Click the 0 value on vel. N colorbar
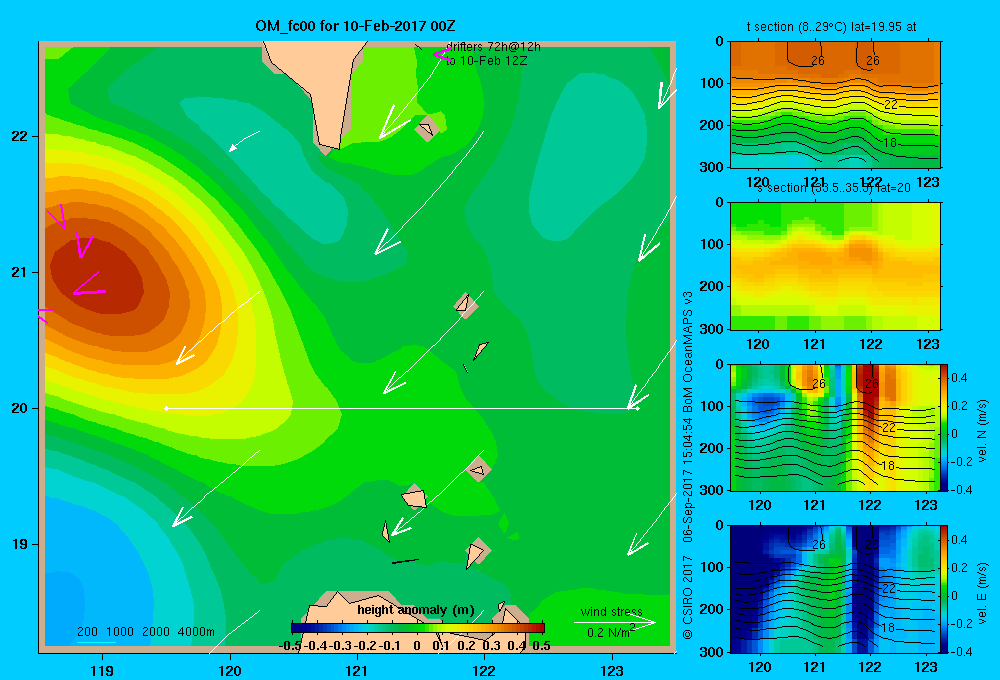The height and width of the screenshot is (680, 1000). (x=955, y=434)
